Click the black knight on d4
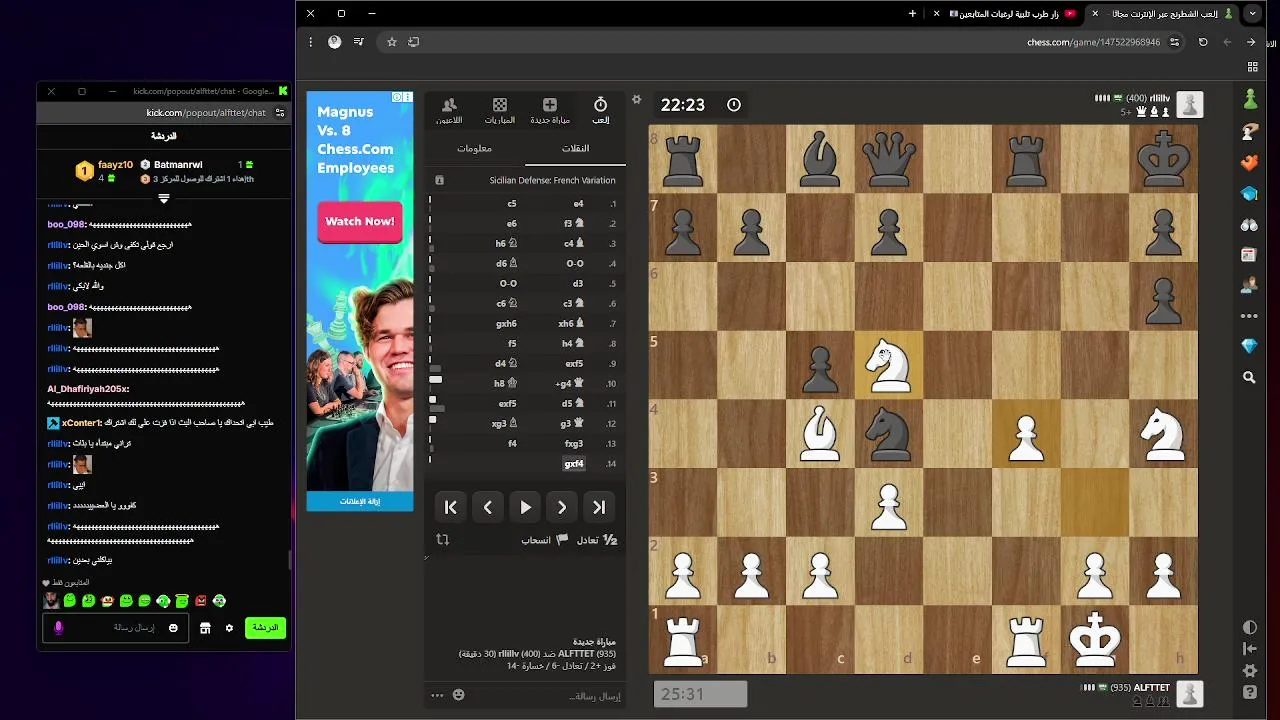 pyautogui.click(x=889, y=433)
